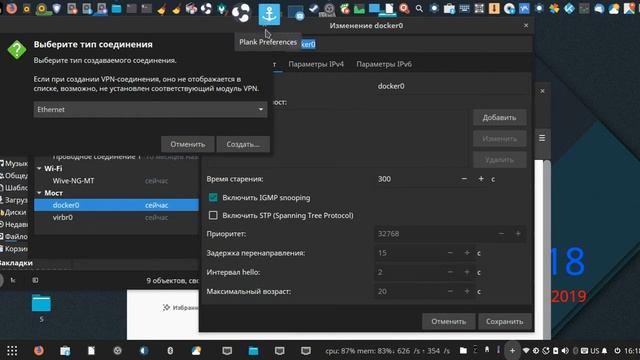Collapse the Wi-Fi group in connection list

coord(40,168)
